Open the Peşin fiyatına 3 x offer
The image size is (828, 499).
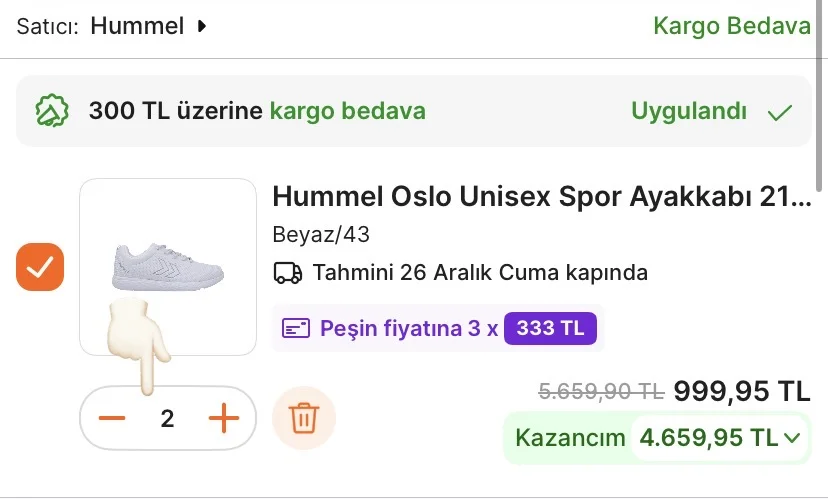click(408, 328)
